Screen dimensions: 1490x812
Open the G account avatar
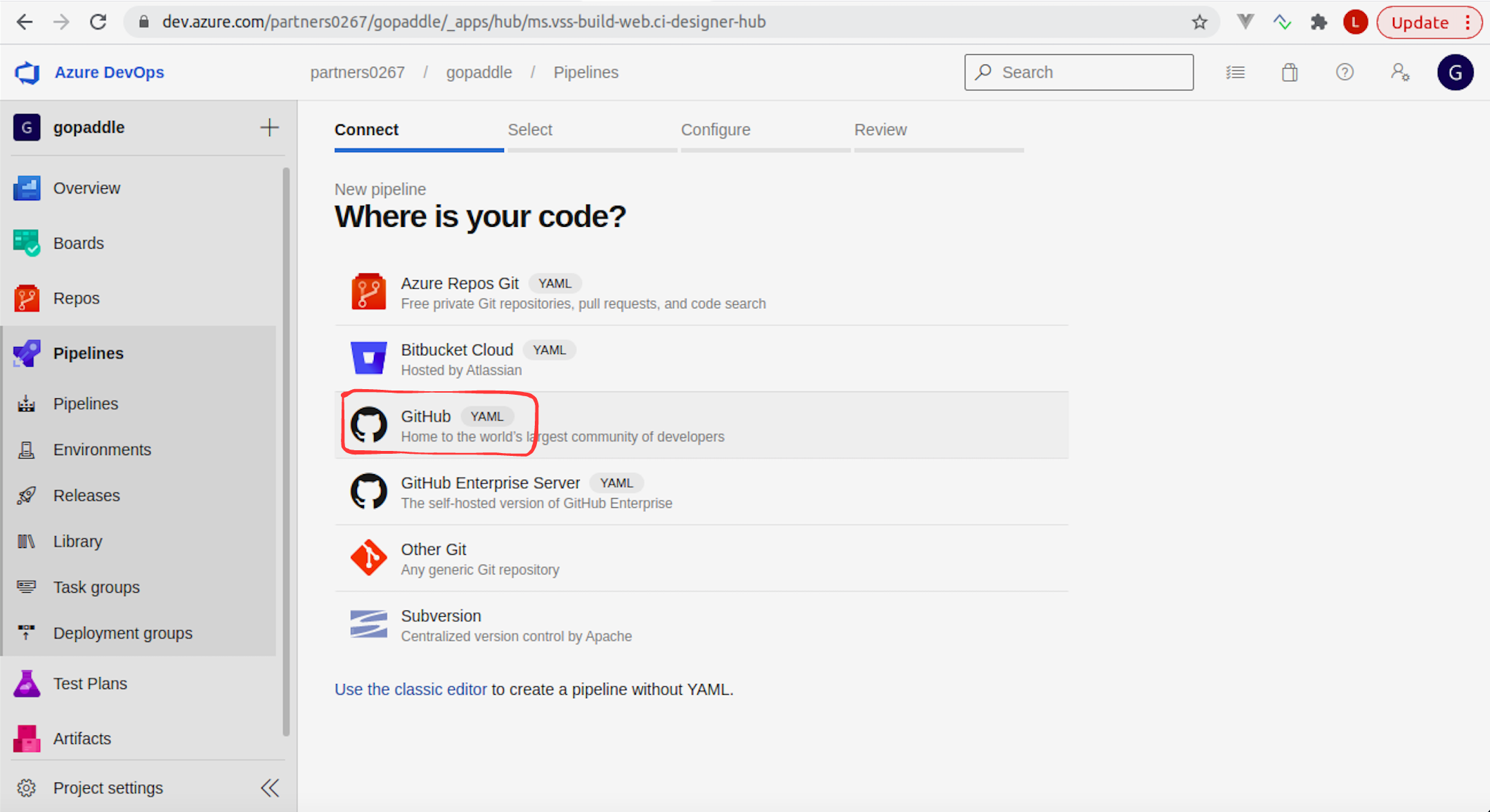[1456, 72]
